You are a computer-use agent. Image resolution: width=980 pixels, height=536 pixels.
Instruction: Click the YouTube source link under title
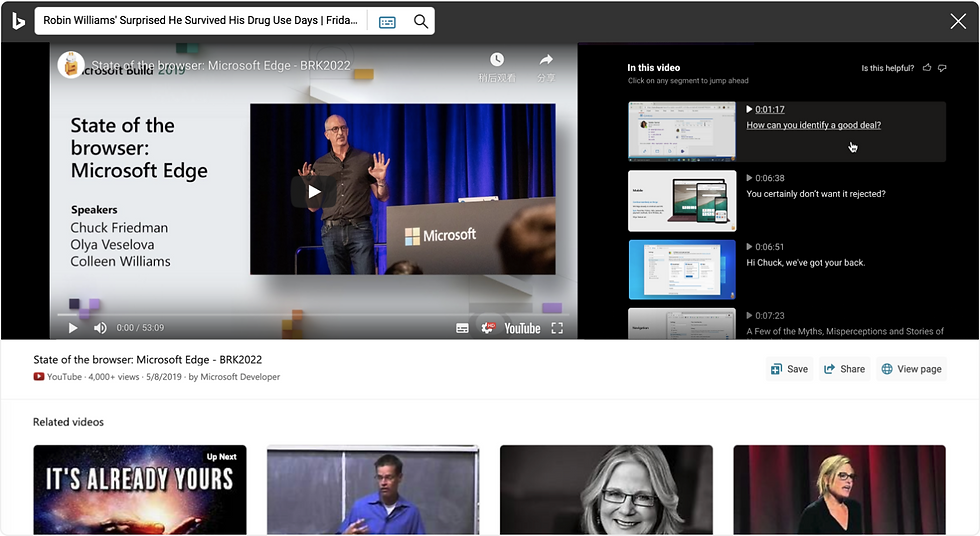click(58, 377)
